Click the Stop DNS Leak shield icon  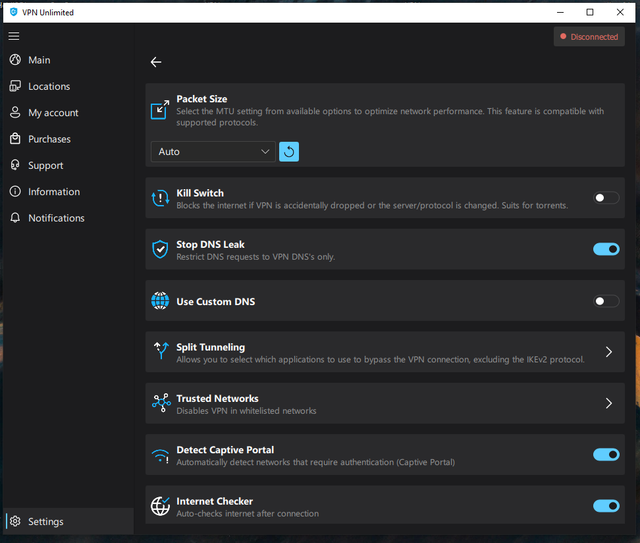pyautogui.click(x=160, y=249)
